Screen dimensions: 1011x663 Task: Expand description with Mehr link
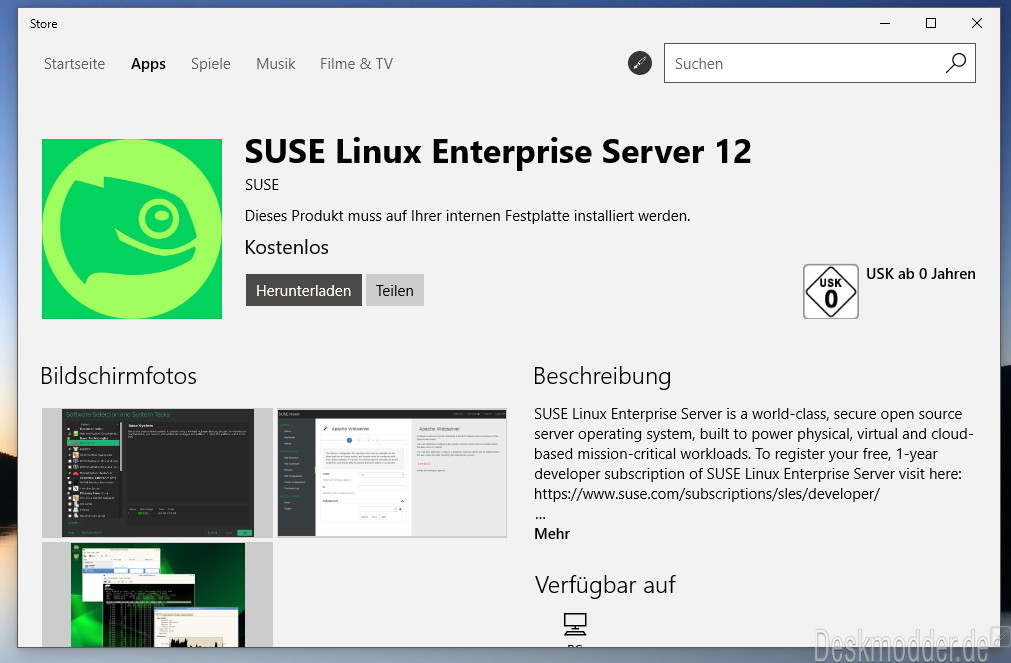coord(552,534)
